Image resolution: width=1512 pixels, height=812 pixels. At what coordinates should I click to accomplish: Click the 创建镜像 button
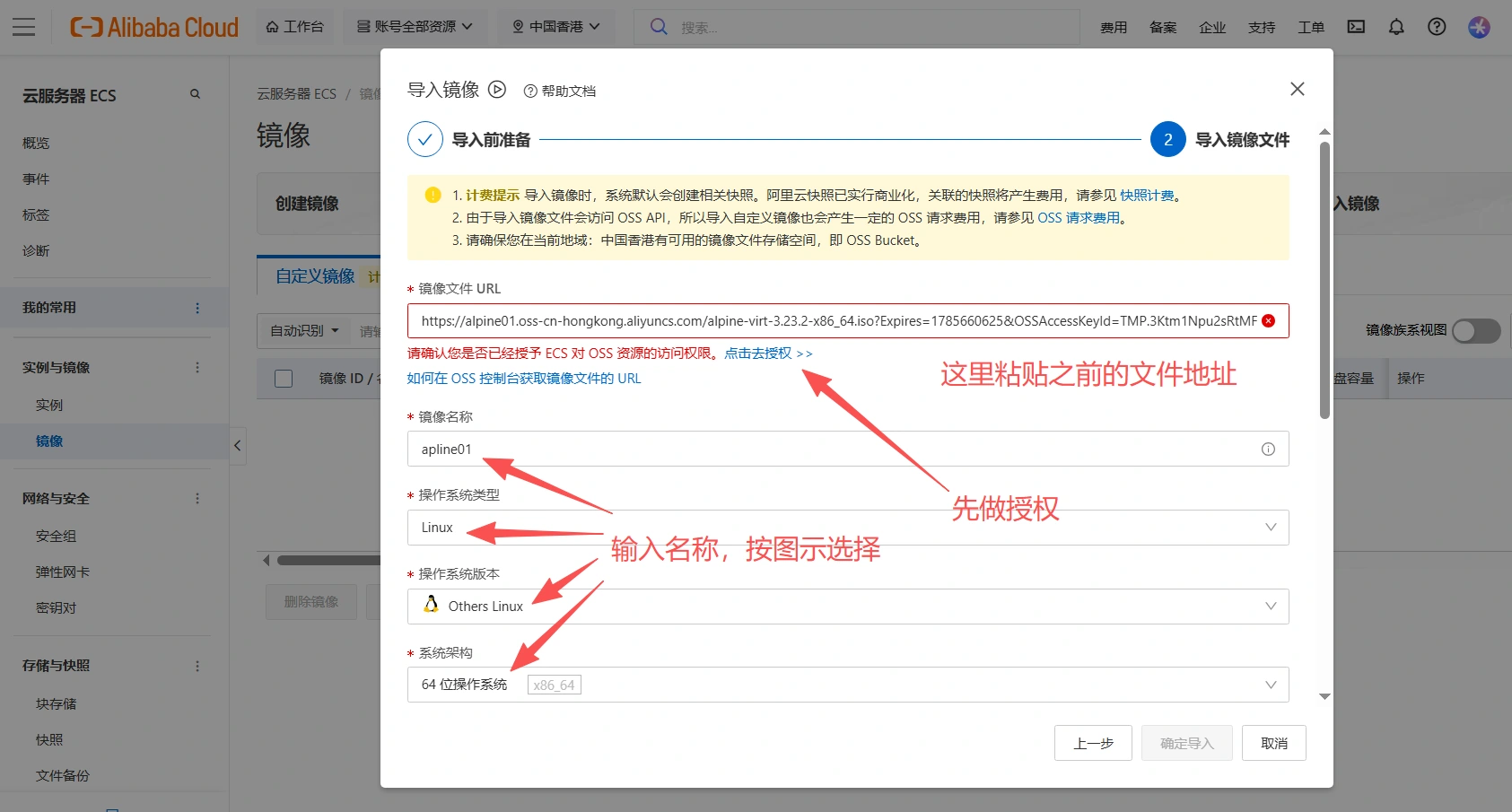click(x=307, y=204)
